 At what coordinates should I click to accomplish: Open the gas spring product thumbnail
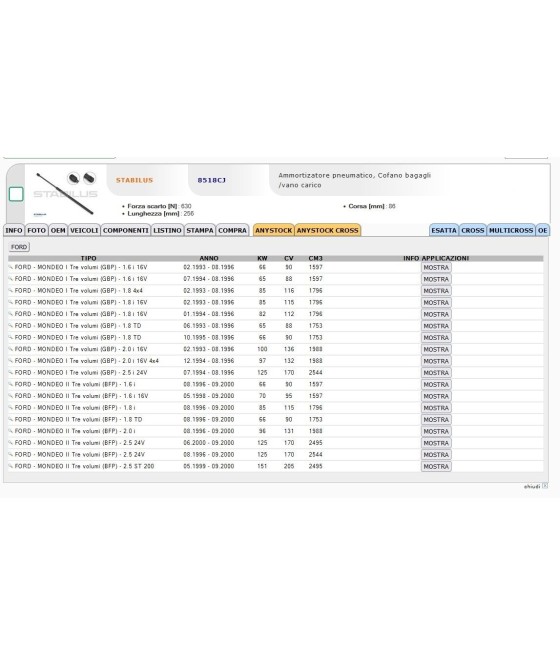(x=66, y=193)
